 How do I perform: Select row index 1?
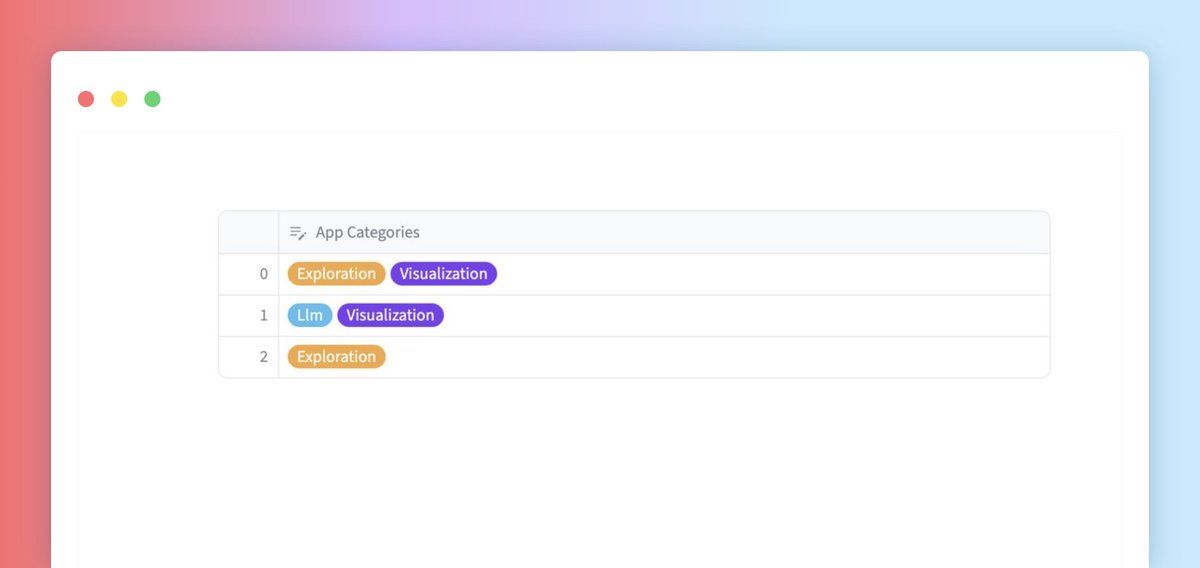tap(249, 315)
